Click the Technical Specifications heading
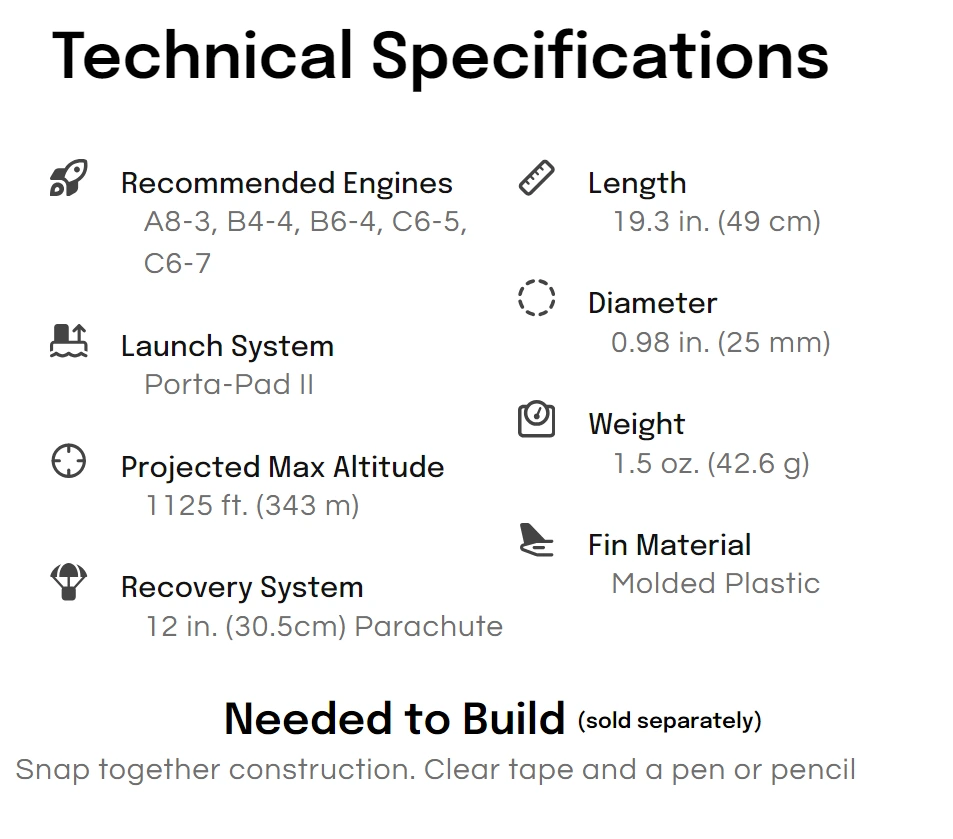 [x=441, y=56]
